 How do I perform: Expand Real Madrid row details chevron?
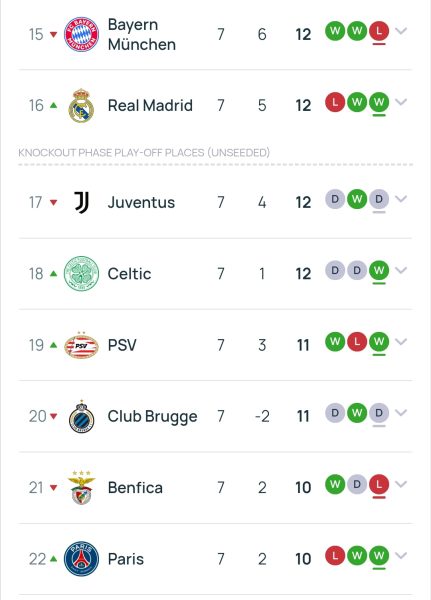[x=401, y=102]
